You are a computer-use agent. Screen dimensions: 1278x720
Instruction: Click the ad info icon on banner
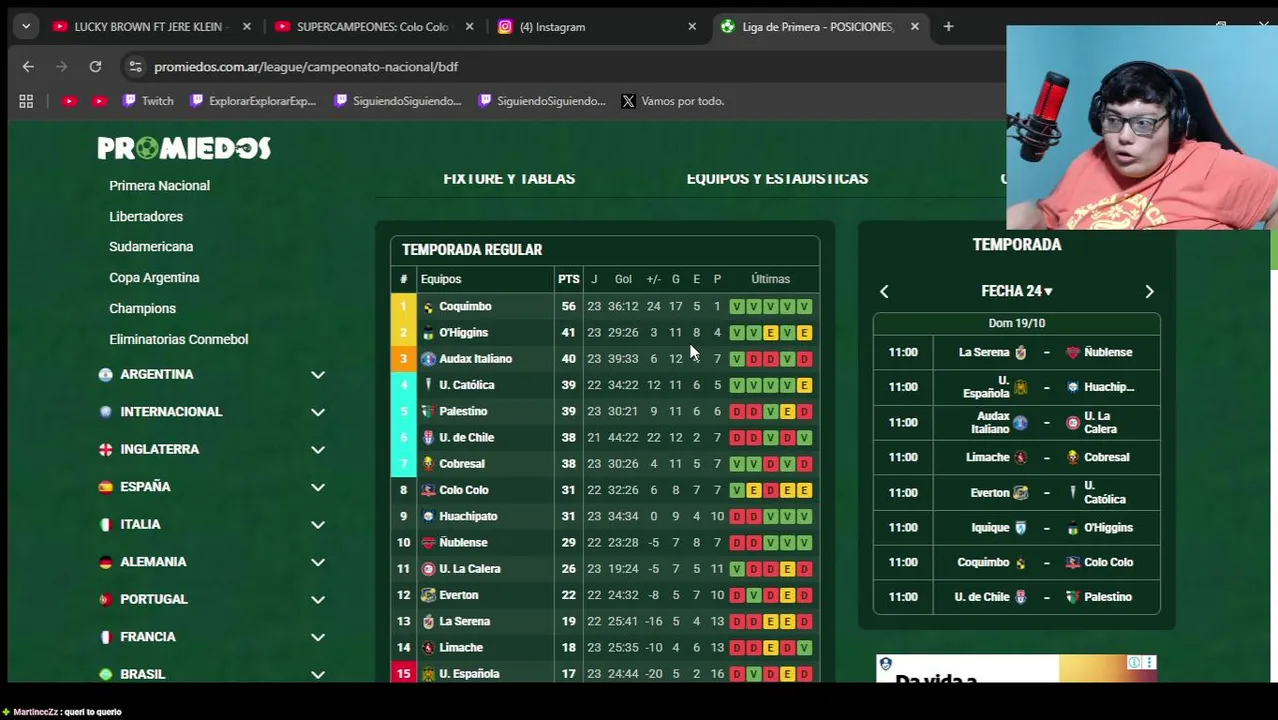[1134, 663]
